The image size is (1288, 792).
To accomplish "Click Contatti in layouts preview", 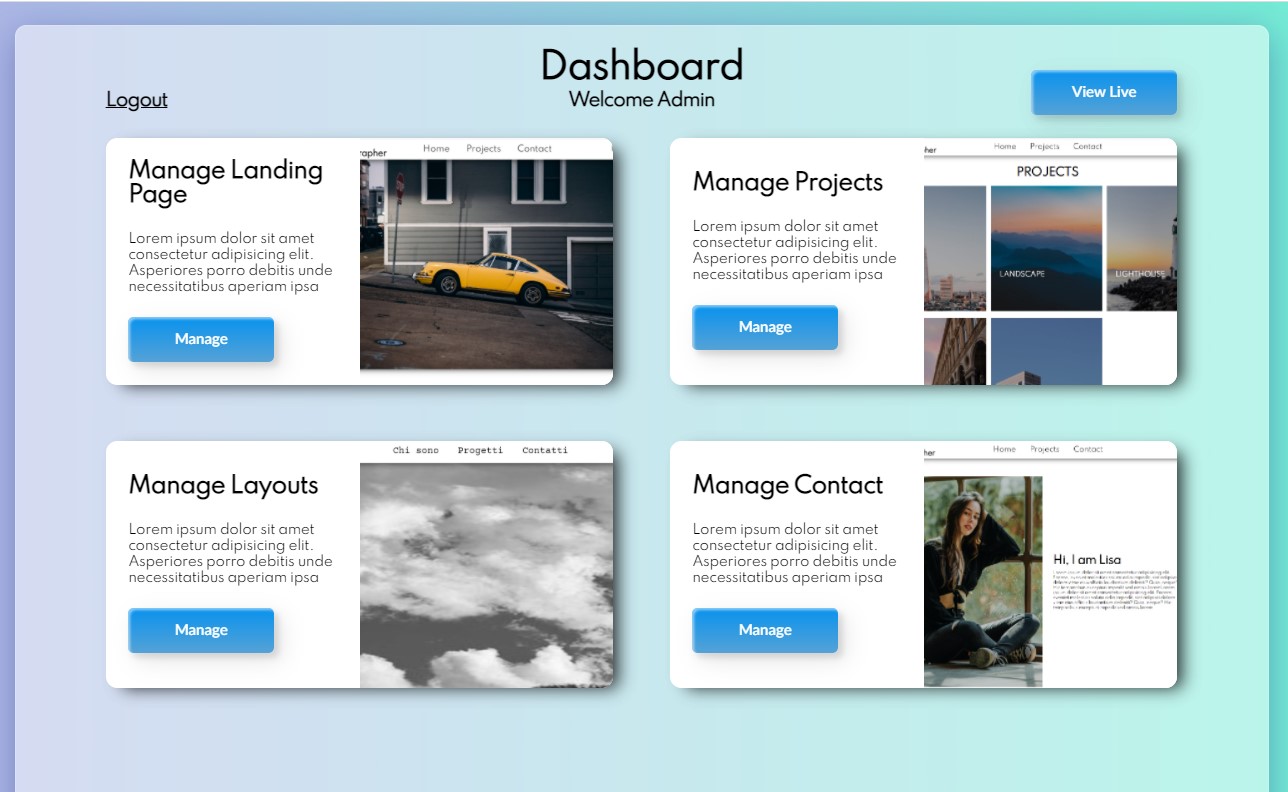I will coord(545,451).
